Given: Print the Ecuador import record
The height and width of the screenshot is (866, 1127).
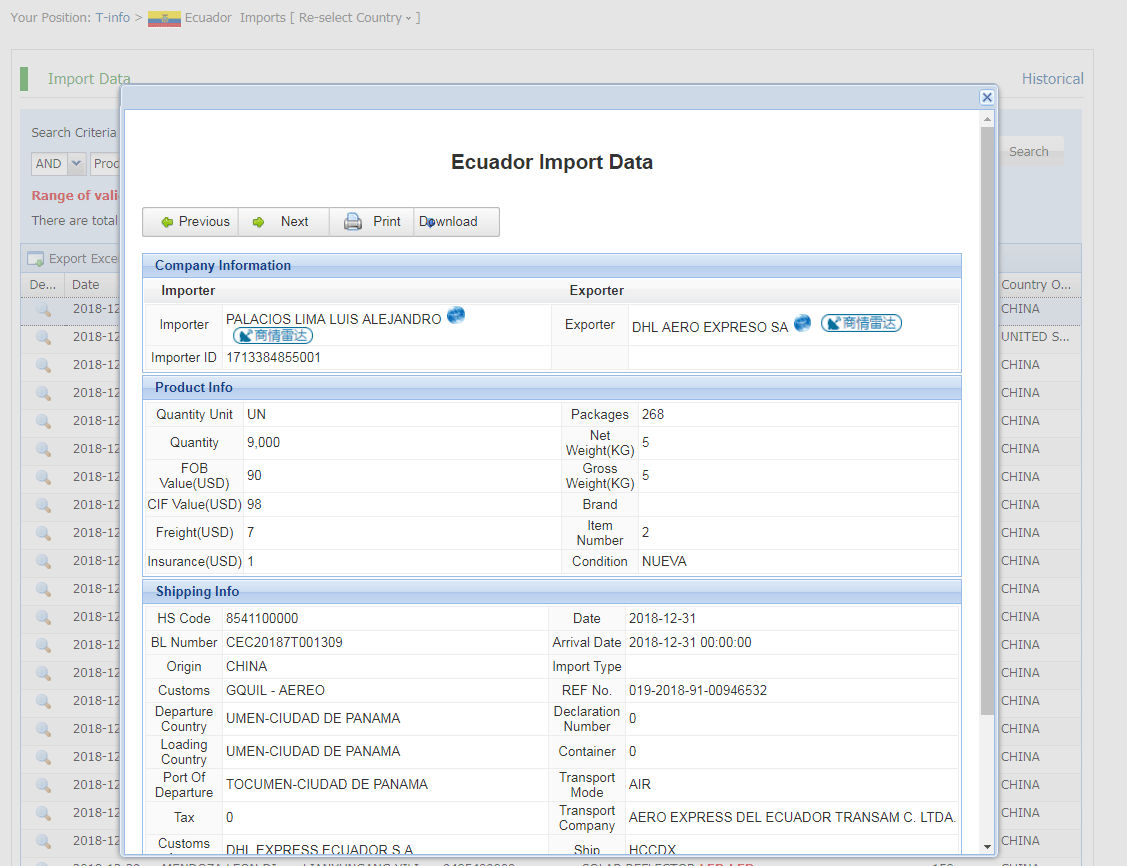Looking at the screenshot, I should [x=372, y=222].
